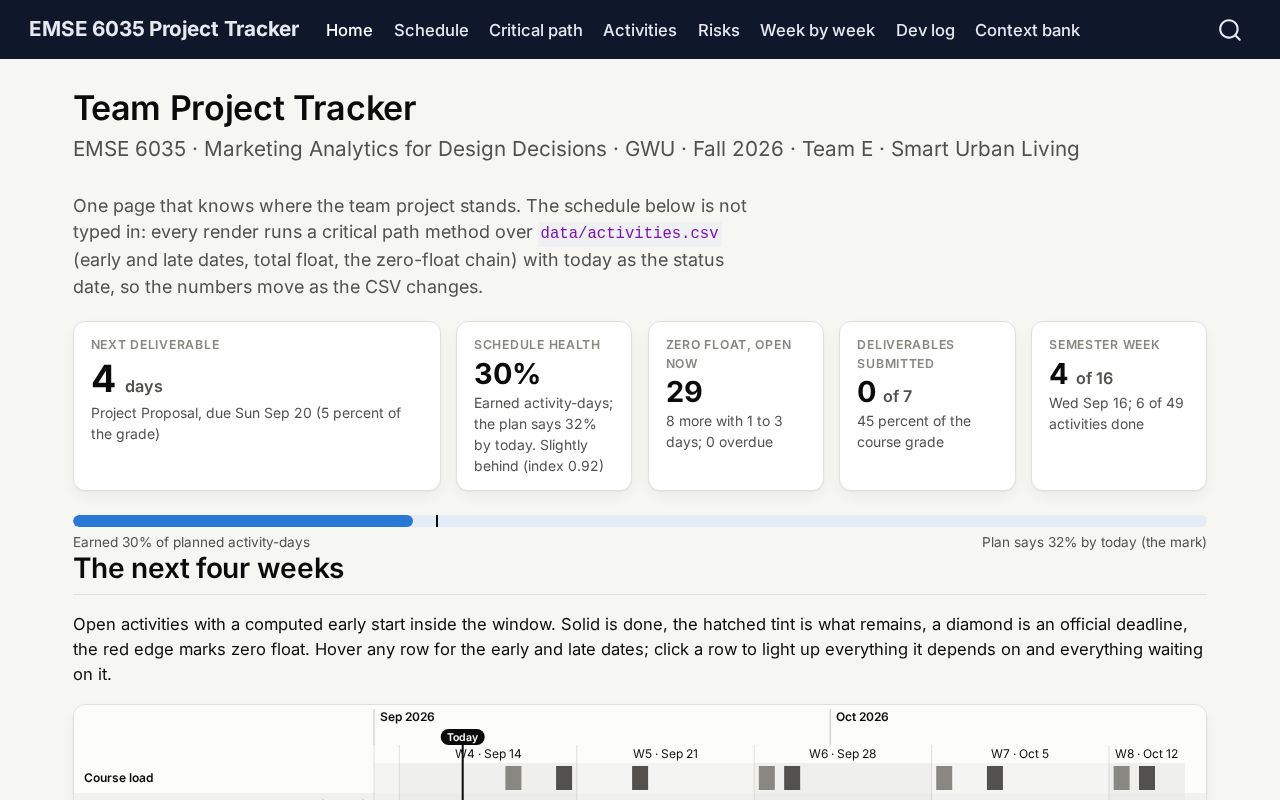The height and width of the screenshot is (800, 1280).
Task: Click the W8 · Oct 12 week label
Action: point(1146,754)
